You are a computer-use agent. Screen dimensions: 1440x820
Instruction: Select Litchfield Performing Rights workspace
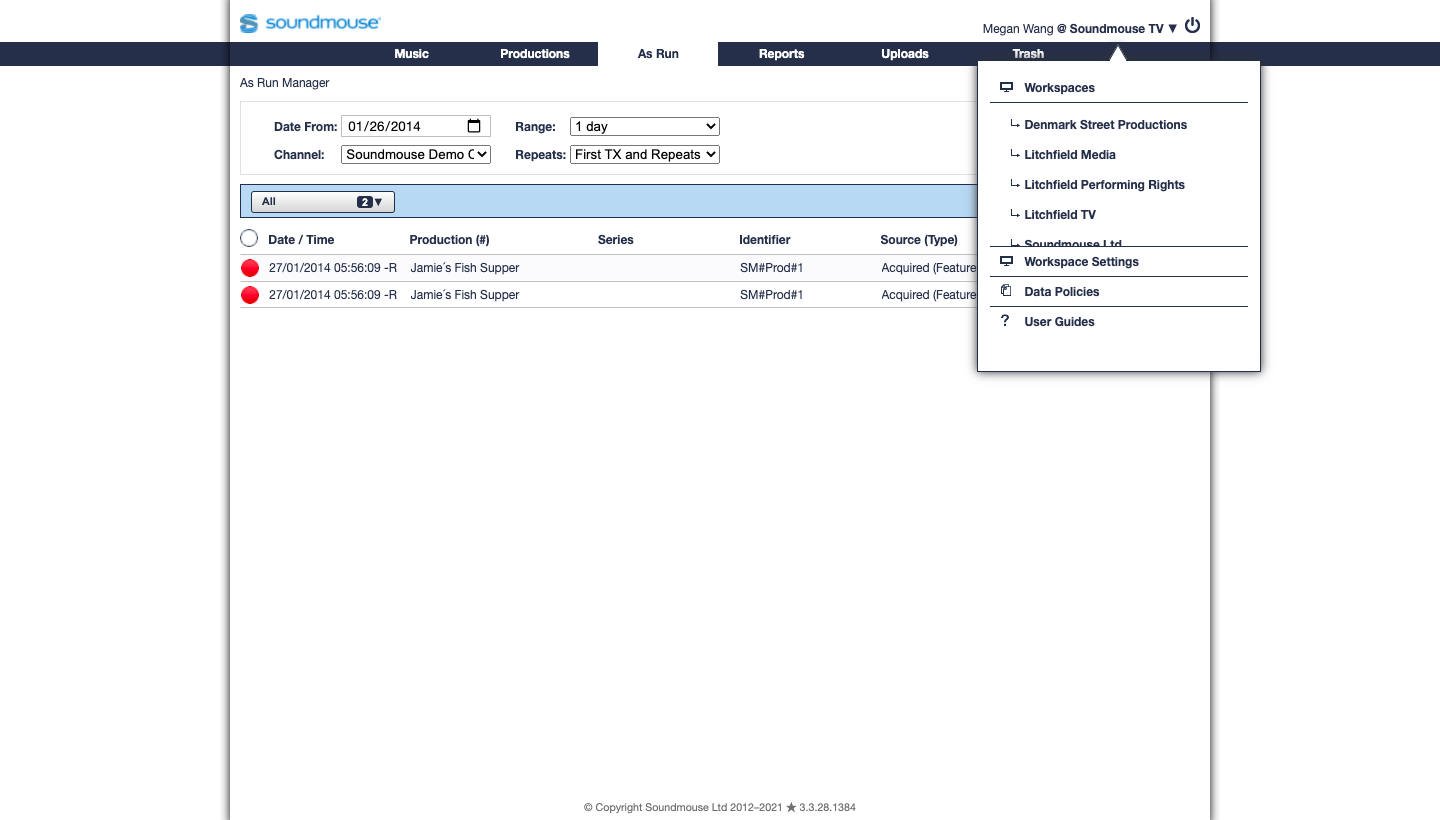(x=1104, y=185)
